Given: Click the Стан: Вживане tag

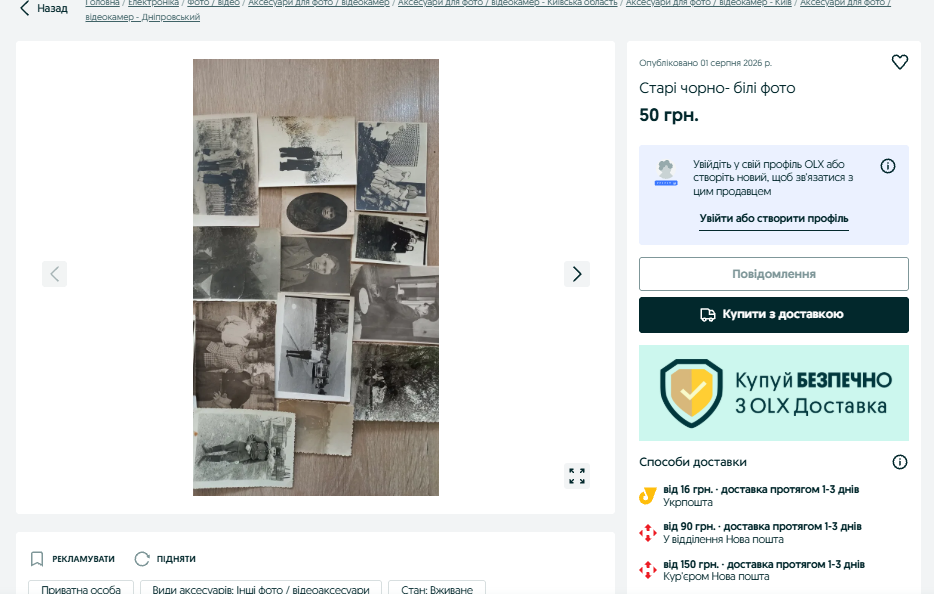Looking at the screenshot, I should (x=437, y=589).
